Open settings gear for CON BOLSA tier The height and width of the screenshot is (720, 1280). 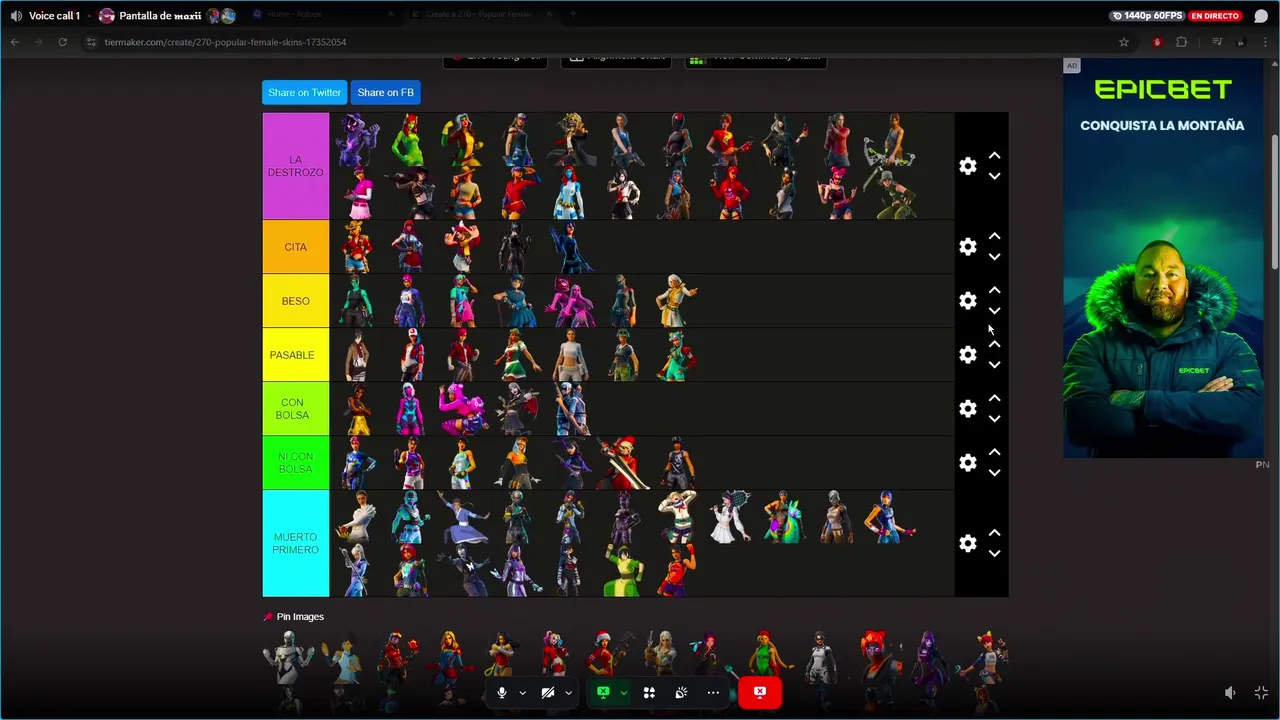pyautogui.click(x=967, y=409)
